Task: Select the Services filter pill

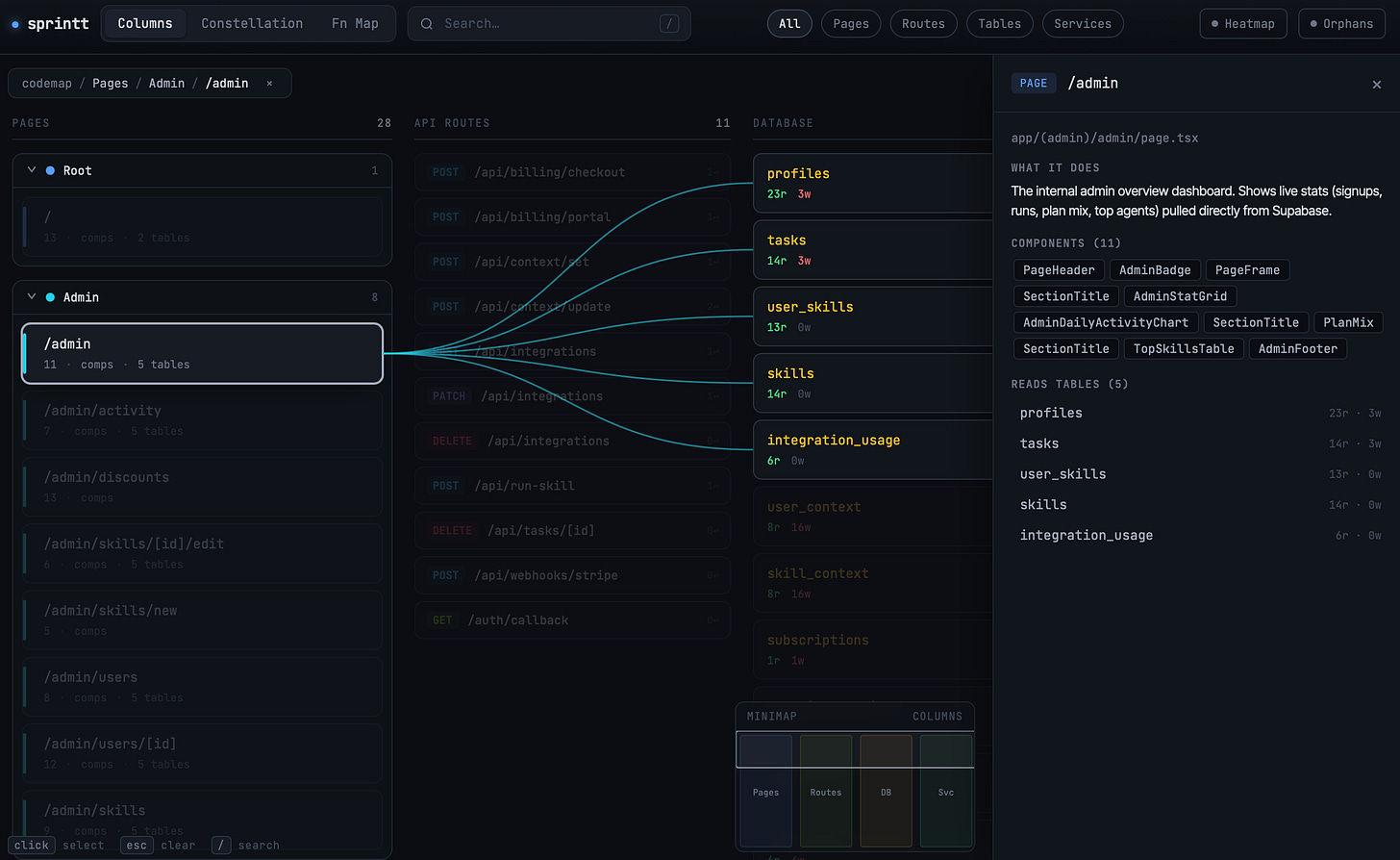Action: [x=1083, y=24]
